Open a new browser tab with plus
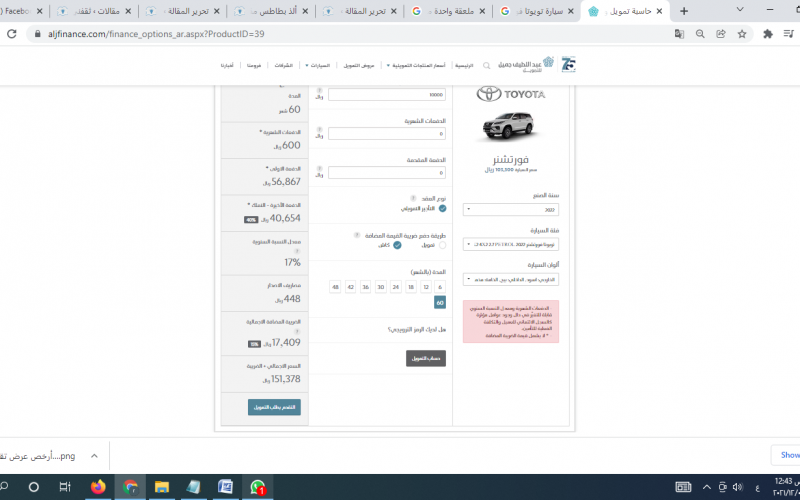 [684, 11]
